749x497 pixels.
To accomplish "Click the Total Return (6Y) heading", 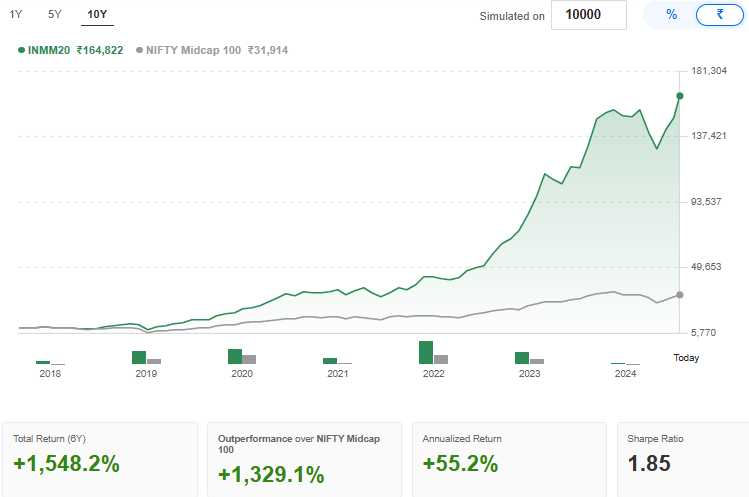I will point(49,439).
